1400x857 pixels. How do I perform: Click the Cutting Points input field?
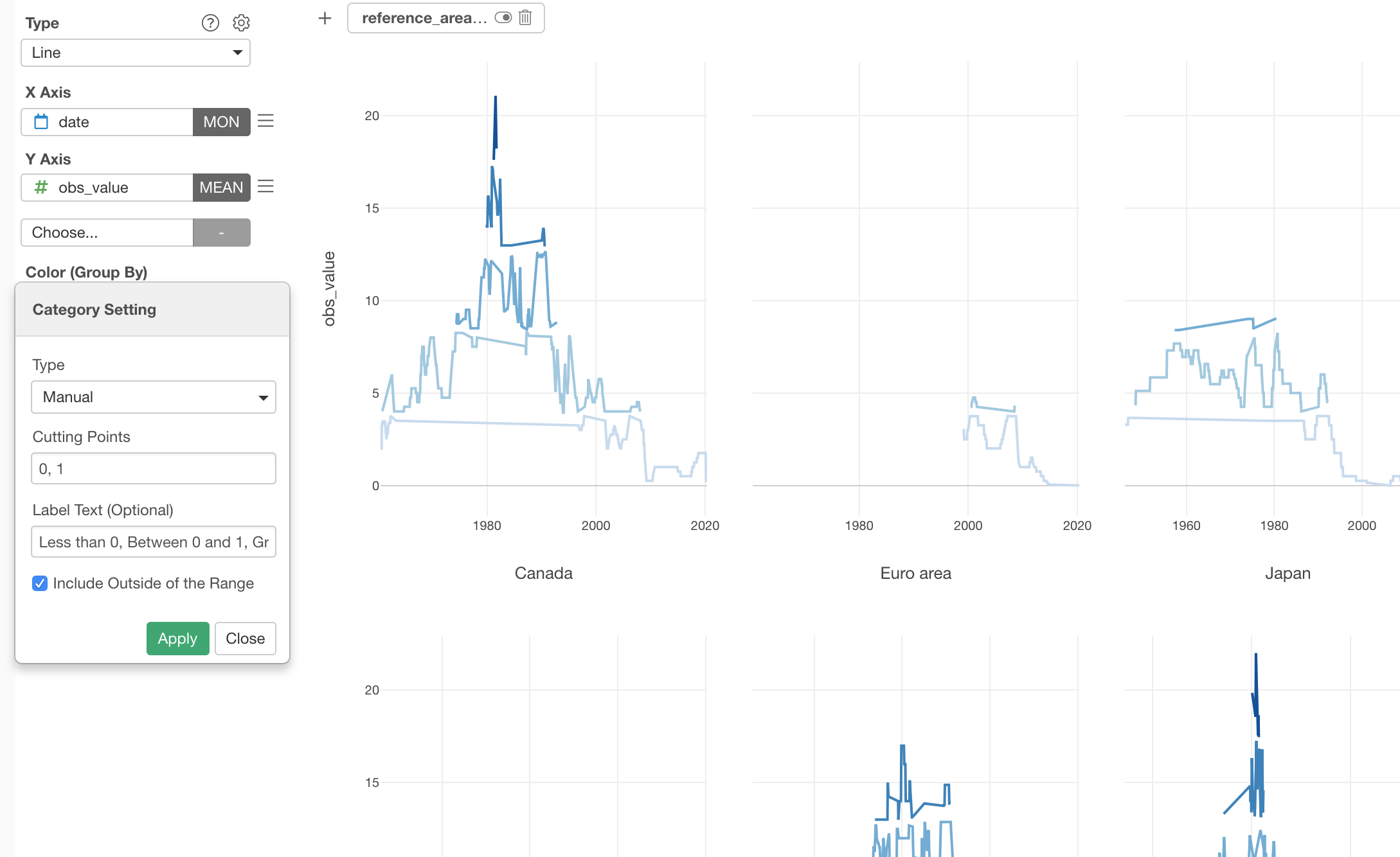(154, 469)
